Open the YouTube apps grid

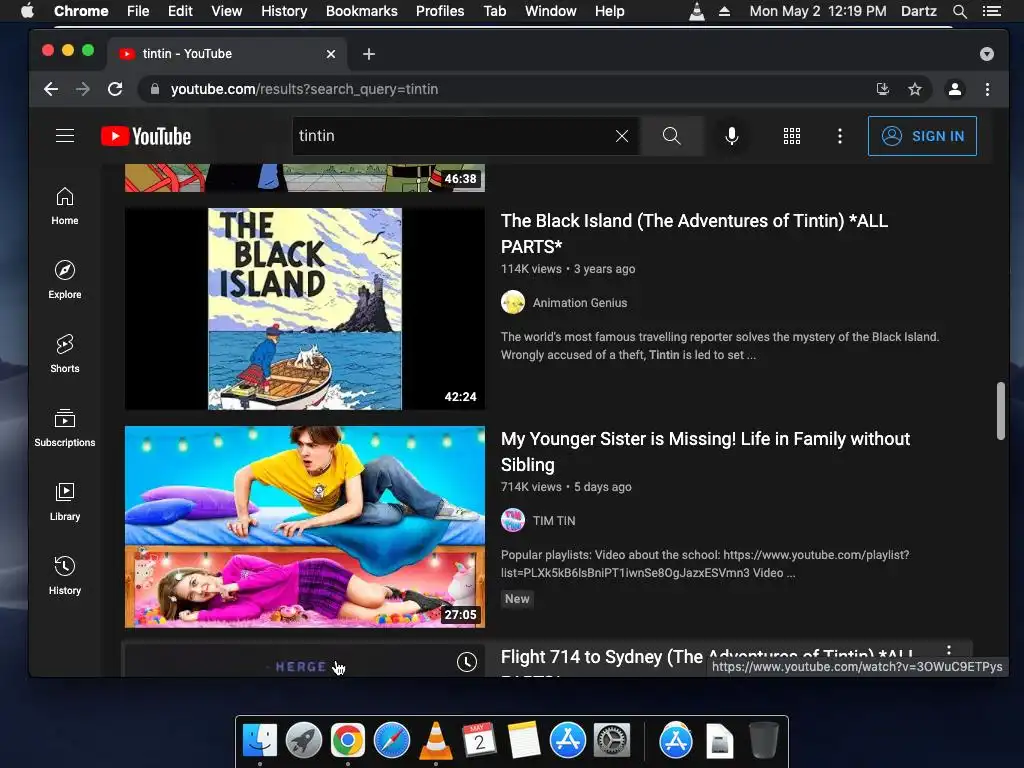click(x=792, y=136)
